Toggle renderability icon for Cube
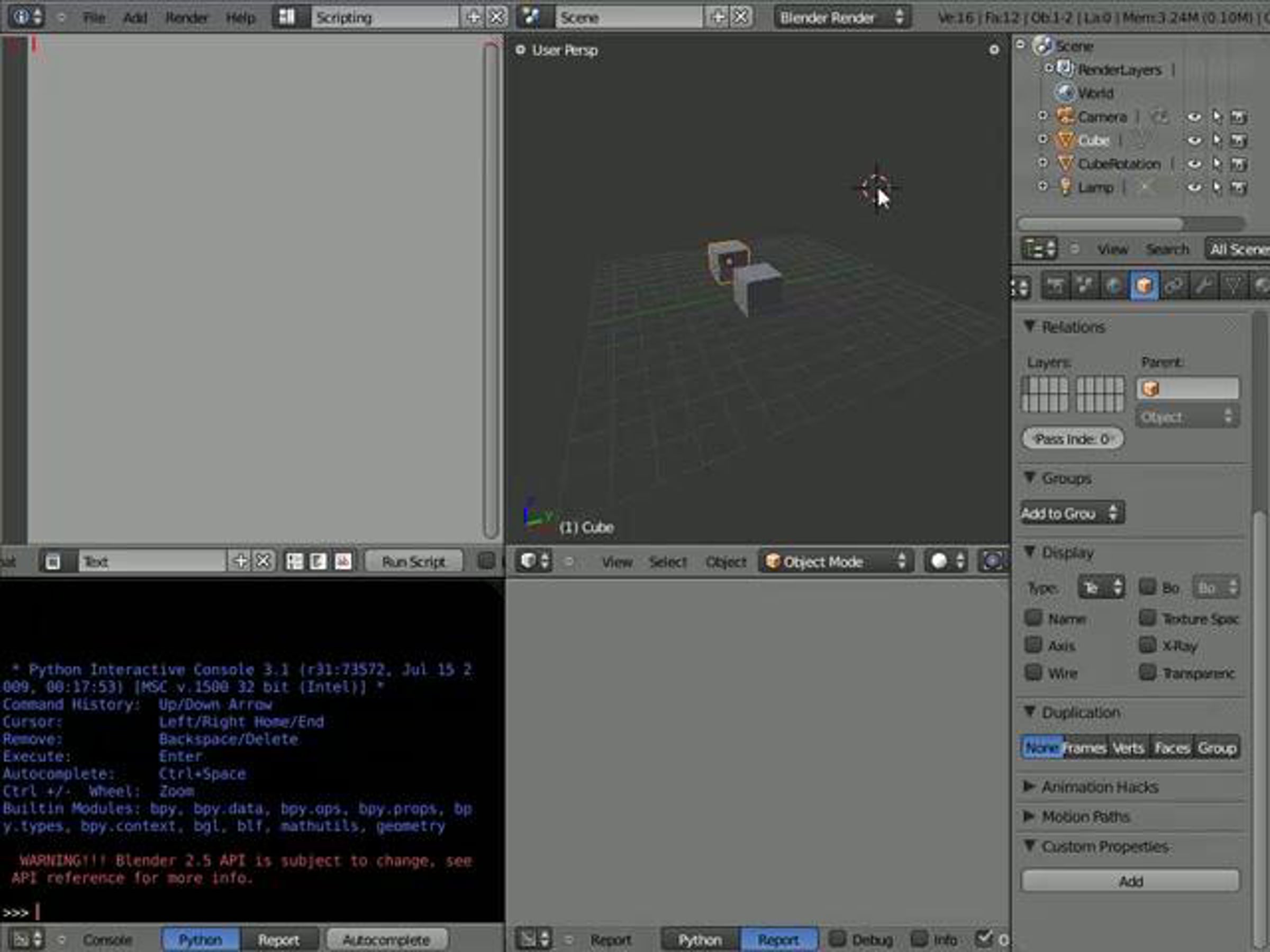The height and width of the screenshot is (952, 1270). (1238, 141)
